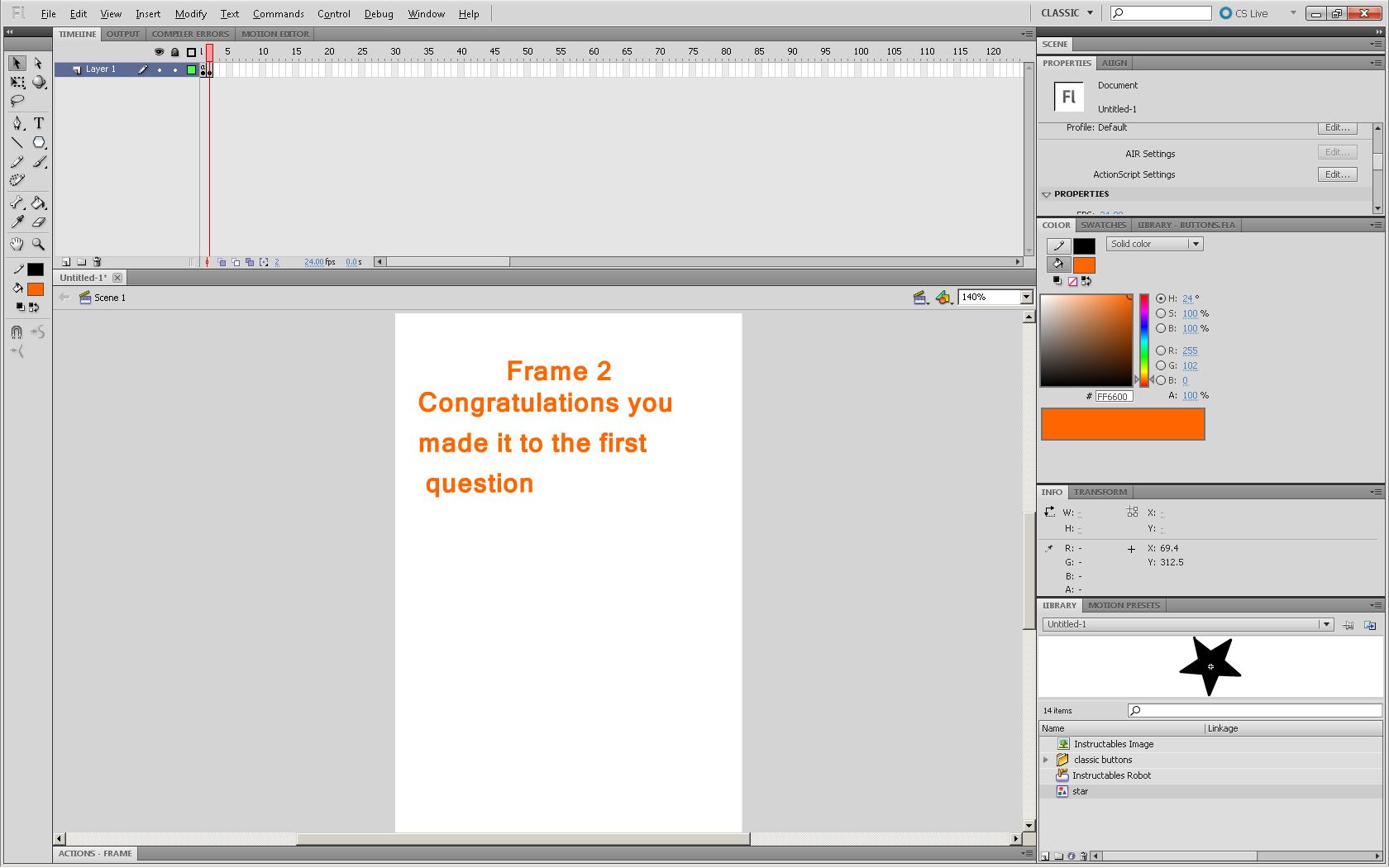The image size is (1389, 868).
Task: Open ACTIONS - FRAME panel at bottom
Action: coord(95,853)
